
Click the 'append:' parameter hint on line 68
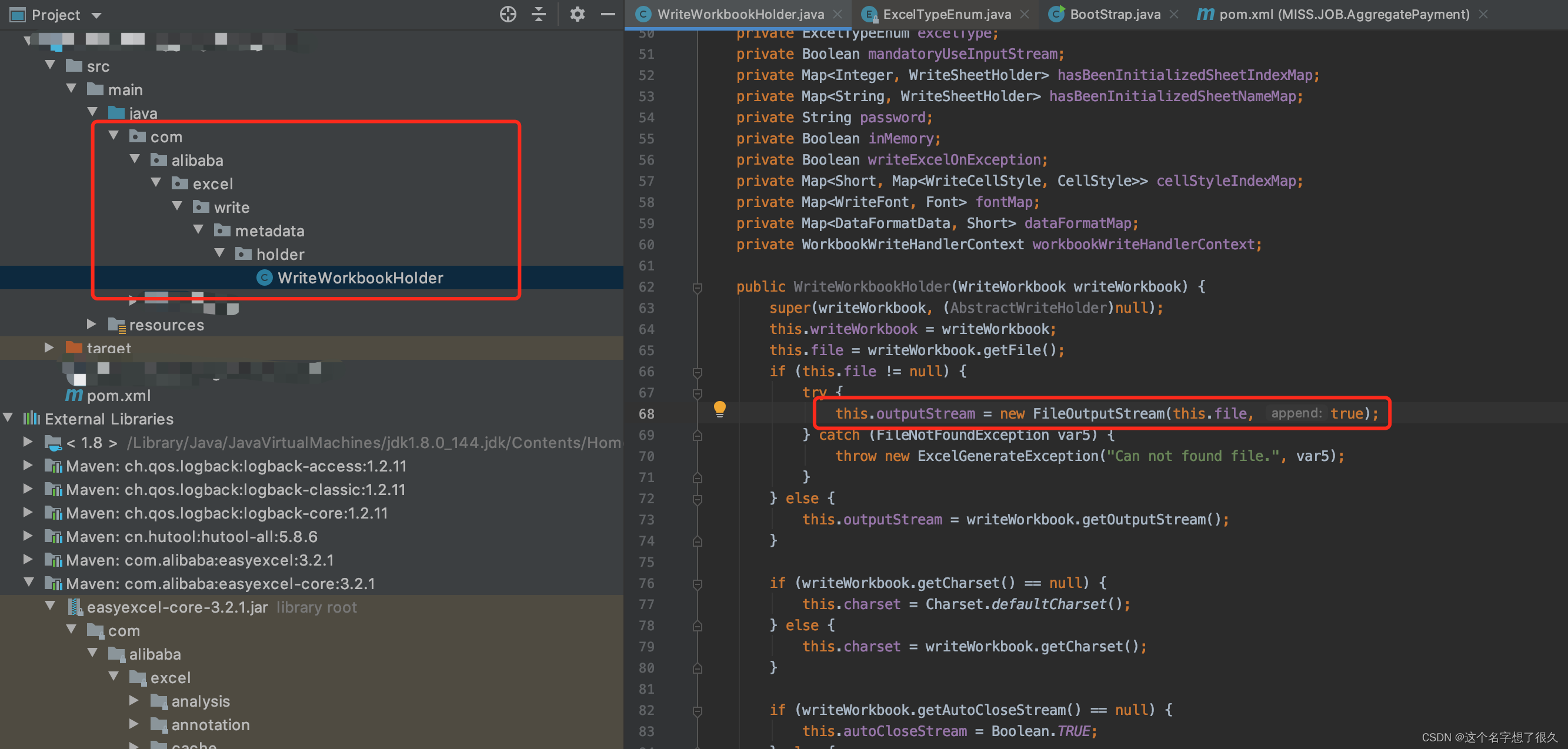pos(1295,413)
